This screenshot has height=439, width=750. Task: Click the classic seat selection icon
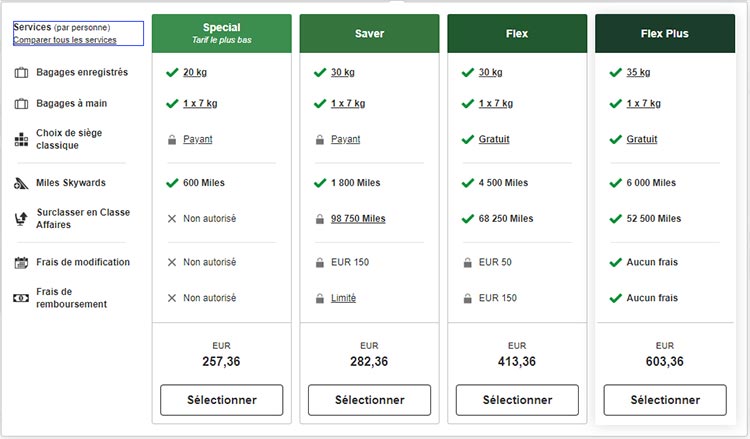(x=22, y=140)
